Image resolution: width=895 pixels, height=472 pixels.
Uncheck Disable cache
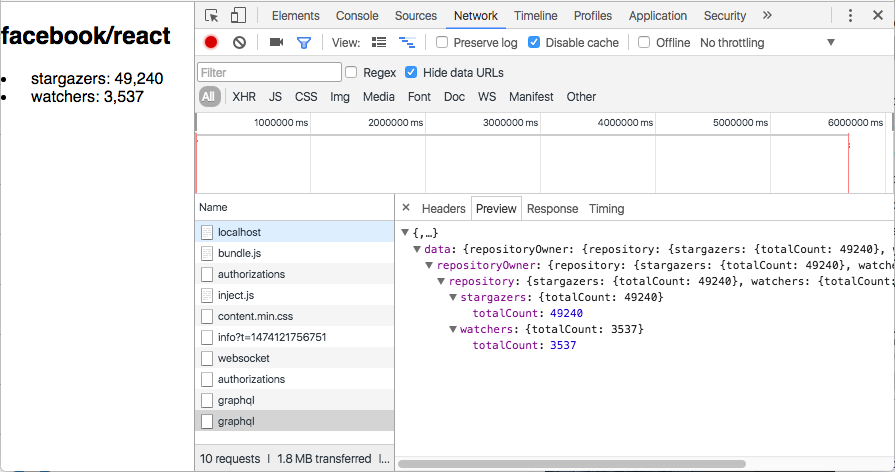[x=534, y=42]
